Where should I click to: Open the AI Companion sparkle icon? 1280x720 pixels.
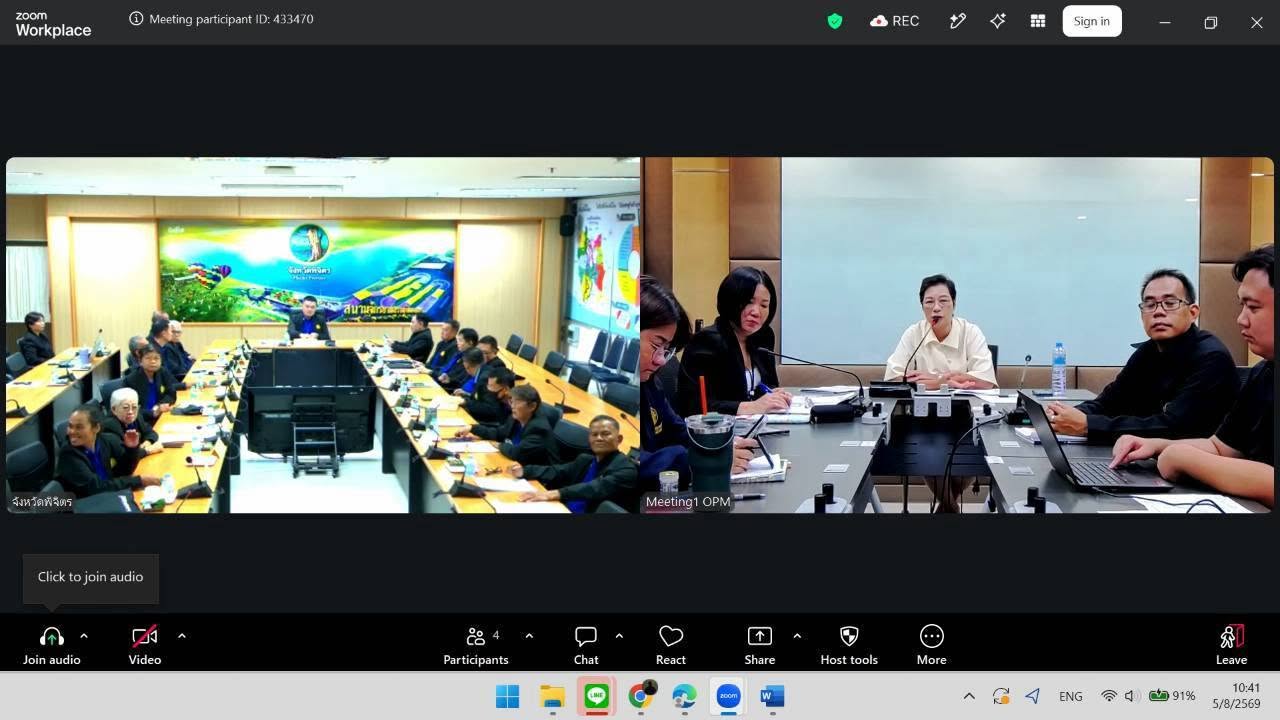[x=997, y=21]
